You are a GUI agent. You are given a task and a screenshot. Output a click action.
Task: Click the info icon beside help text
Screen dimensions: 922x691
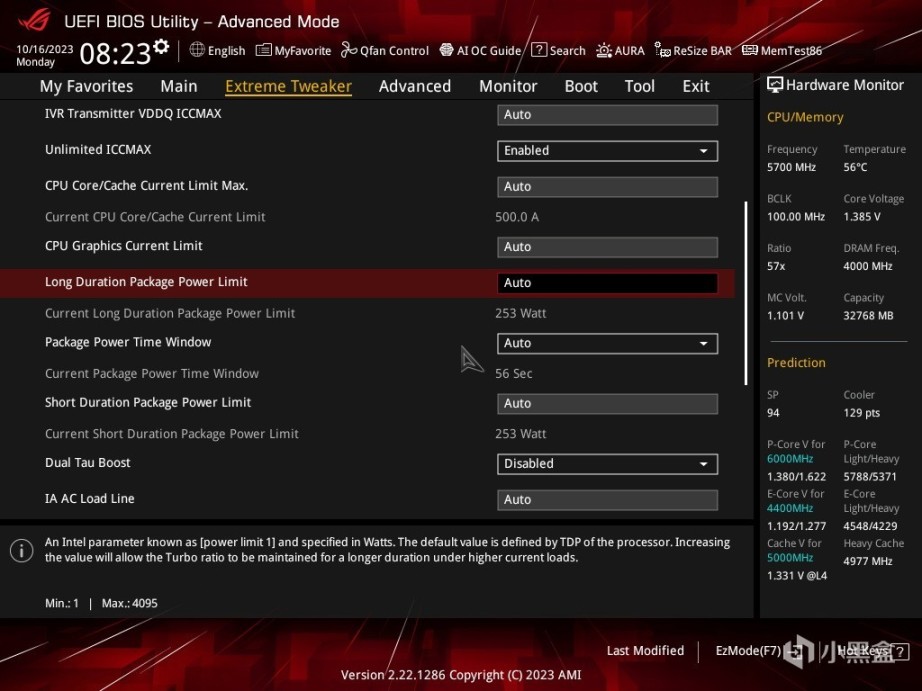click(x=22, y=550)
